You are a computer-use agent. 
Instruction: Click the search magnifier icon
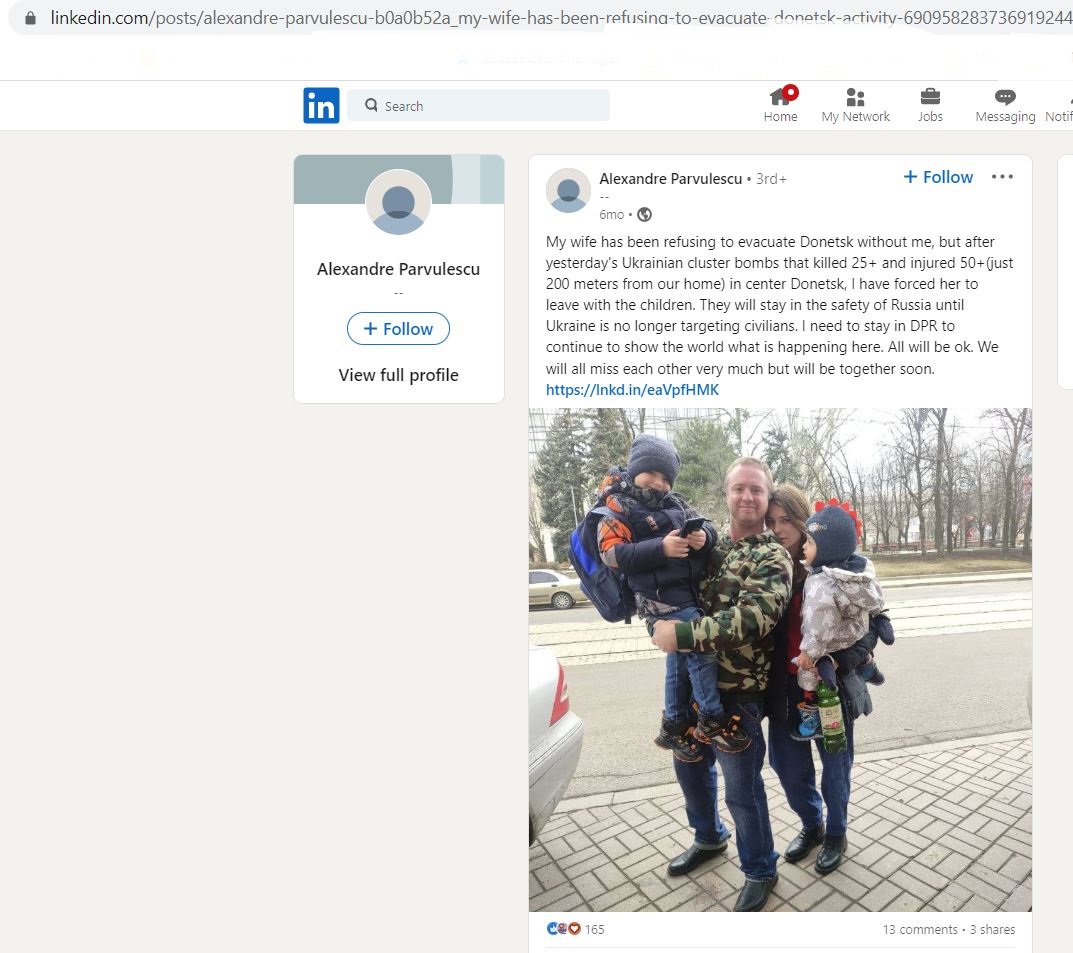point(371,105)
